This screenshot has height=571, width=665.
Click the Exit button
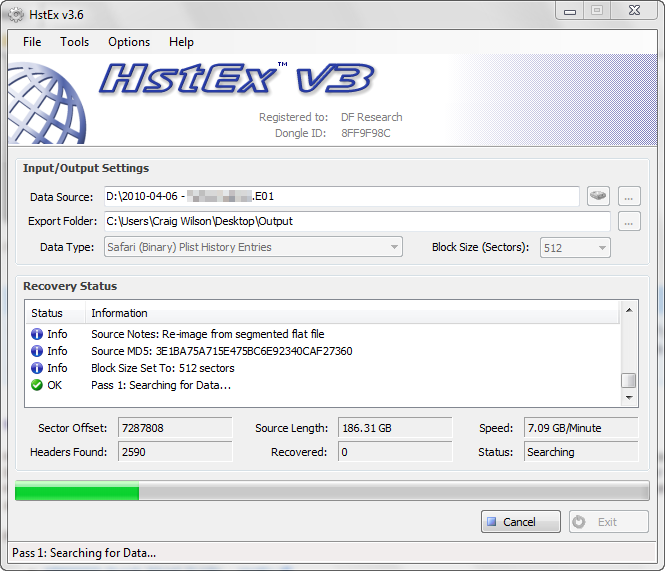coord(609,522)
